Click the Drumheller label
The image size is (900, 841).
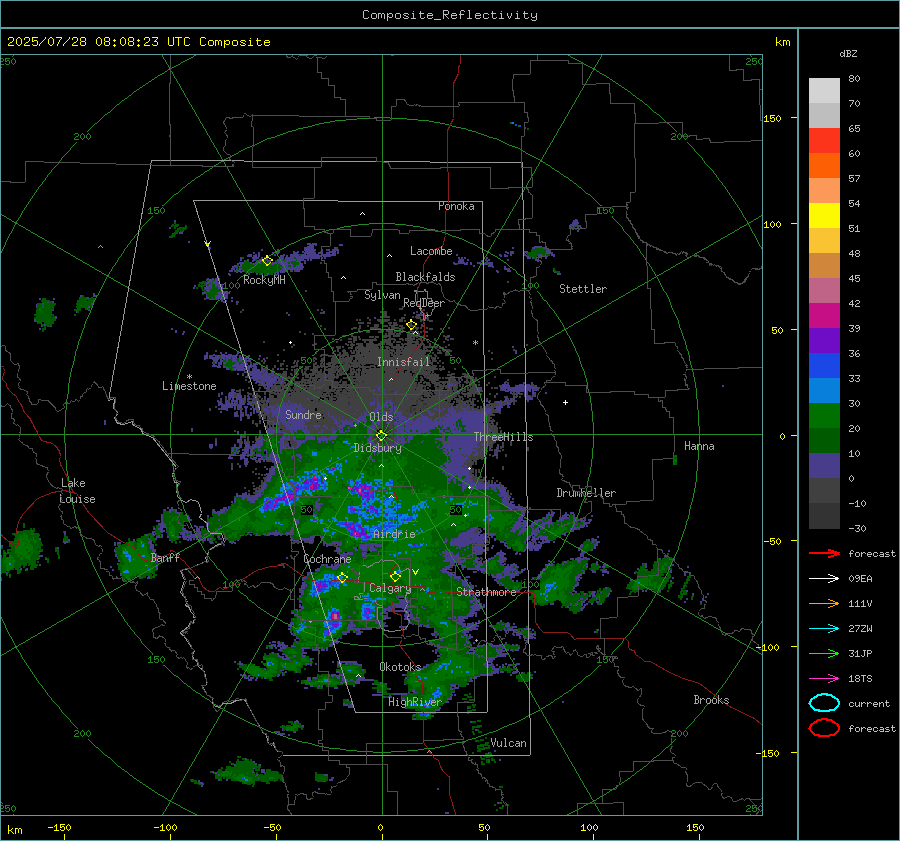click(x=586, y=493)
